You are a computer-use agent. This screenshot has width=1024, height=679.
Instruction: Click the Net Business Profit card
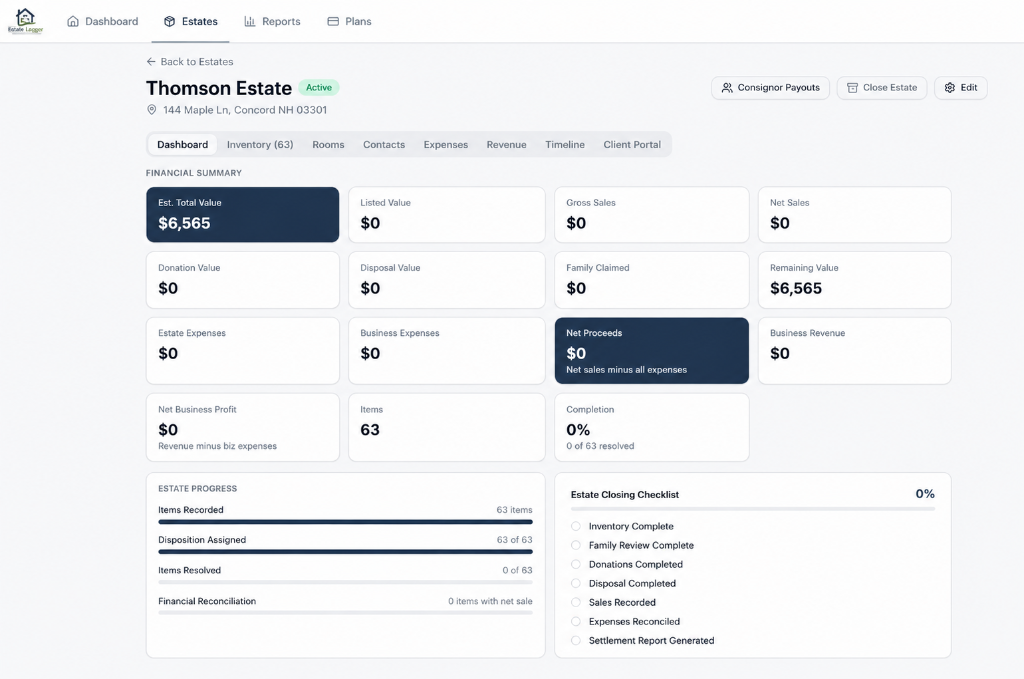(x=242, y=427)
